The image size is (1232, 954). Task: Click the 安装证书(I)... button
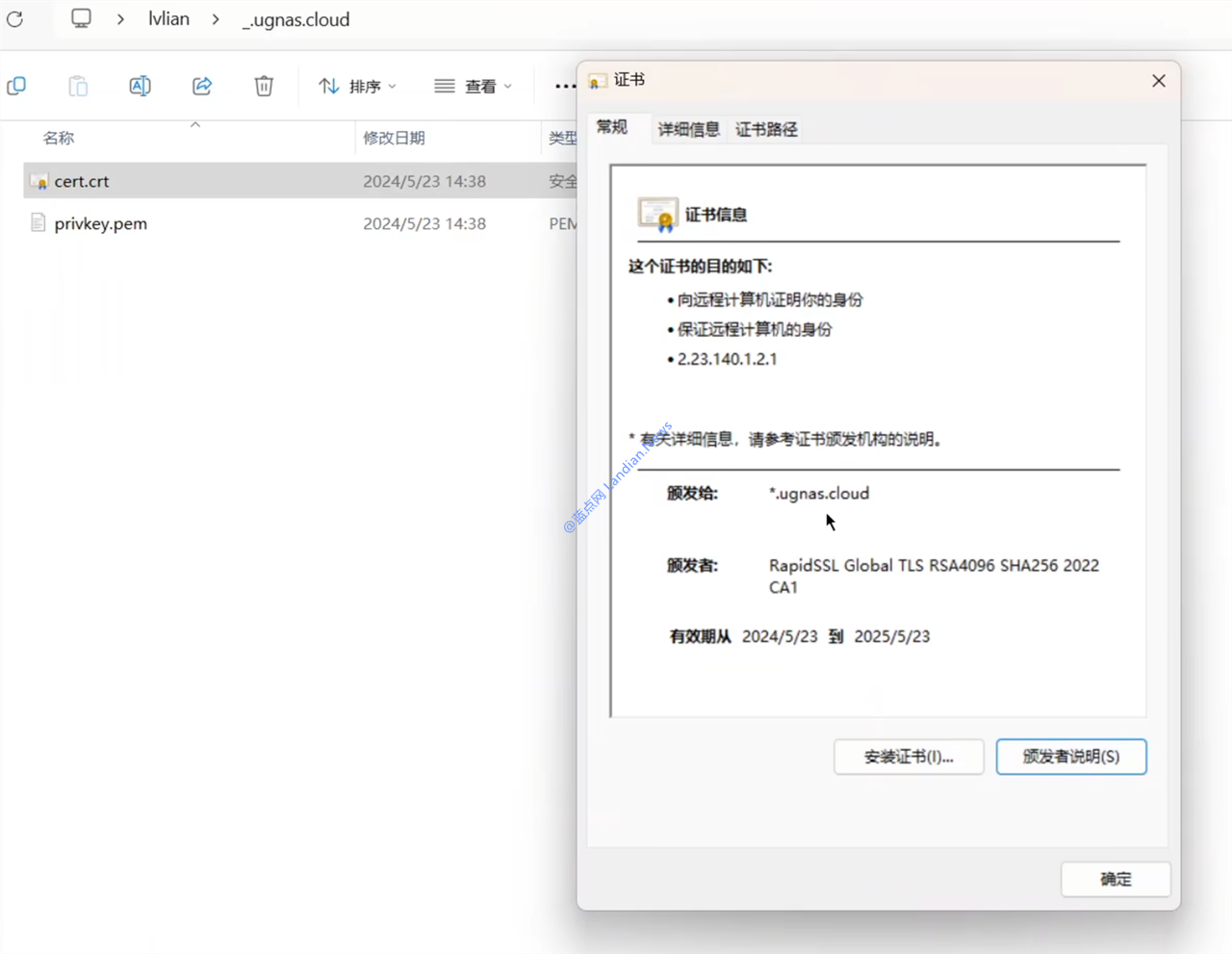[909, 757]
